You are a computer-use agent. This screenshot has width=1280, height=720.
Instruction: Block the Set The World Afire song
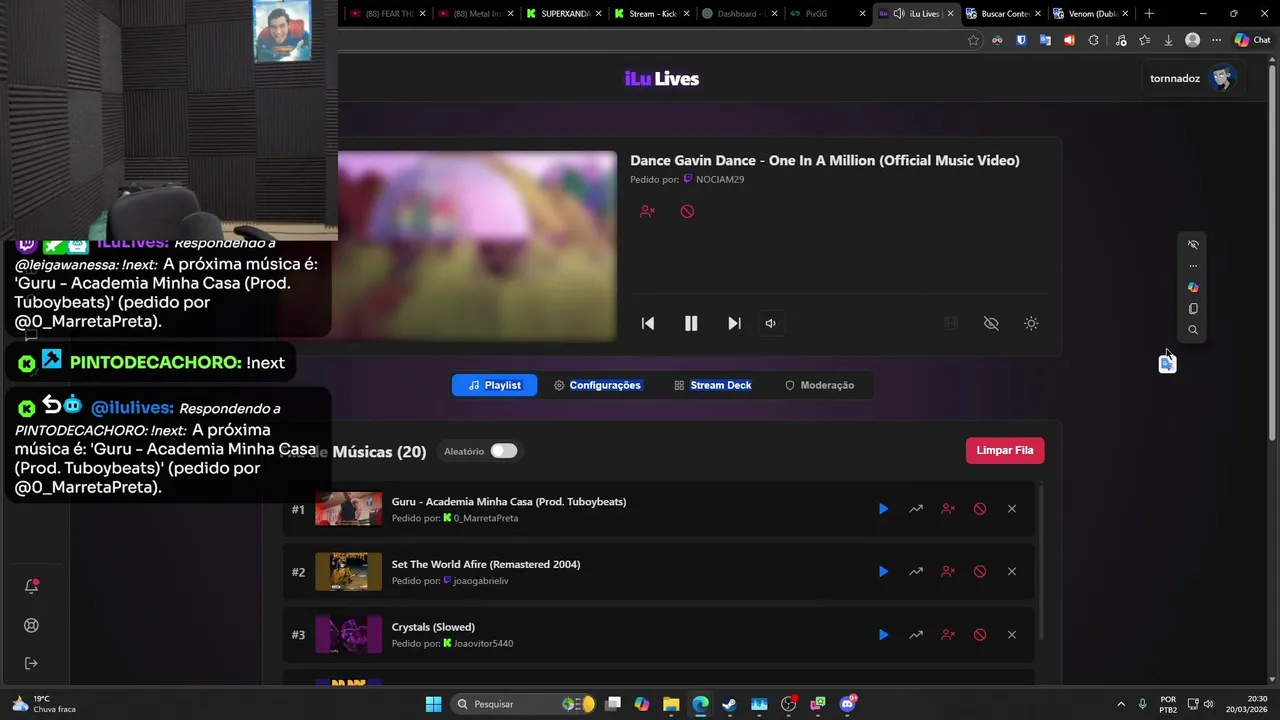coord(980,572)
